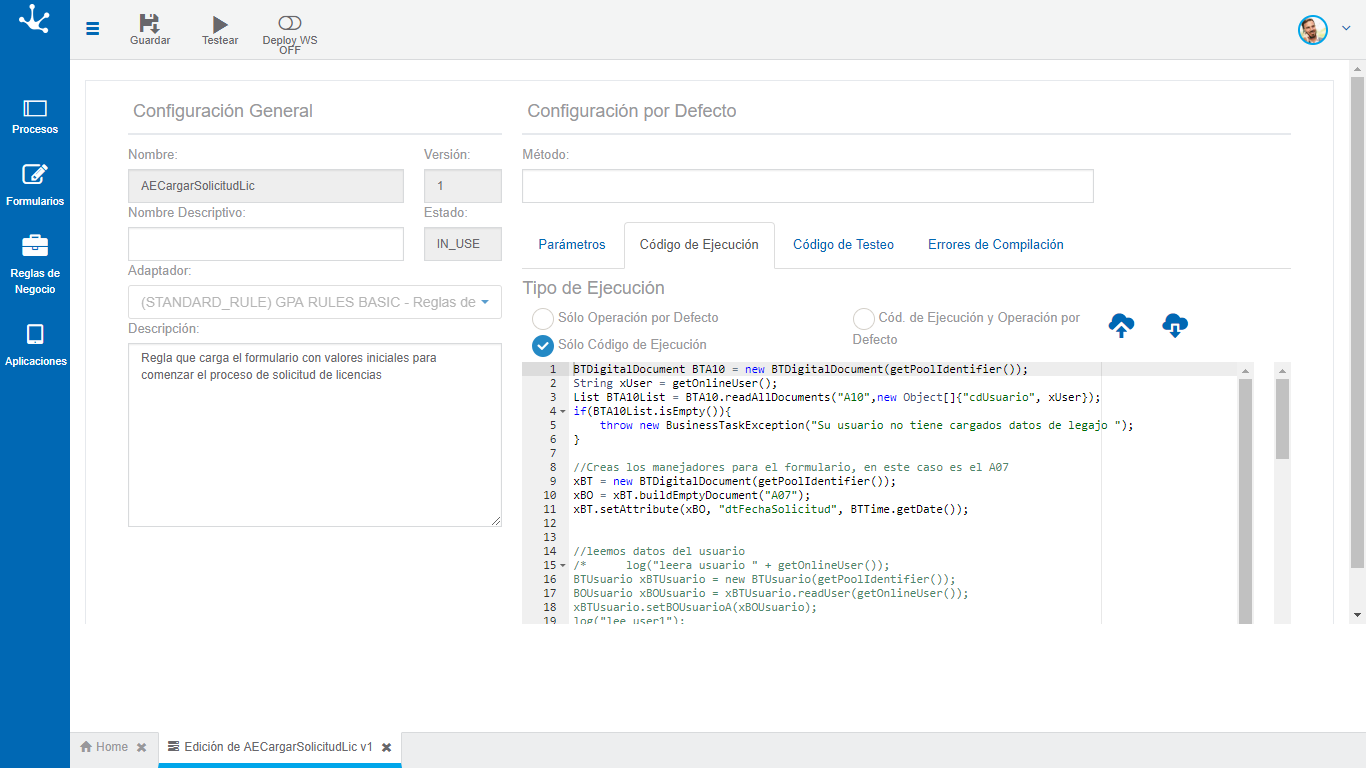The width and height of the screenshot is (1366, 768).
Task: Toggle the Deploy WS switch
Action: click(290, 23)
